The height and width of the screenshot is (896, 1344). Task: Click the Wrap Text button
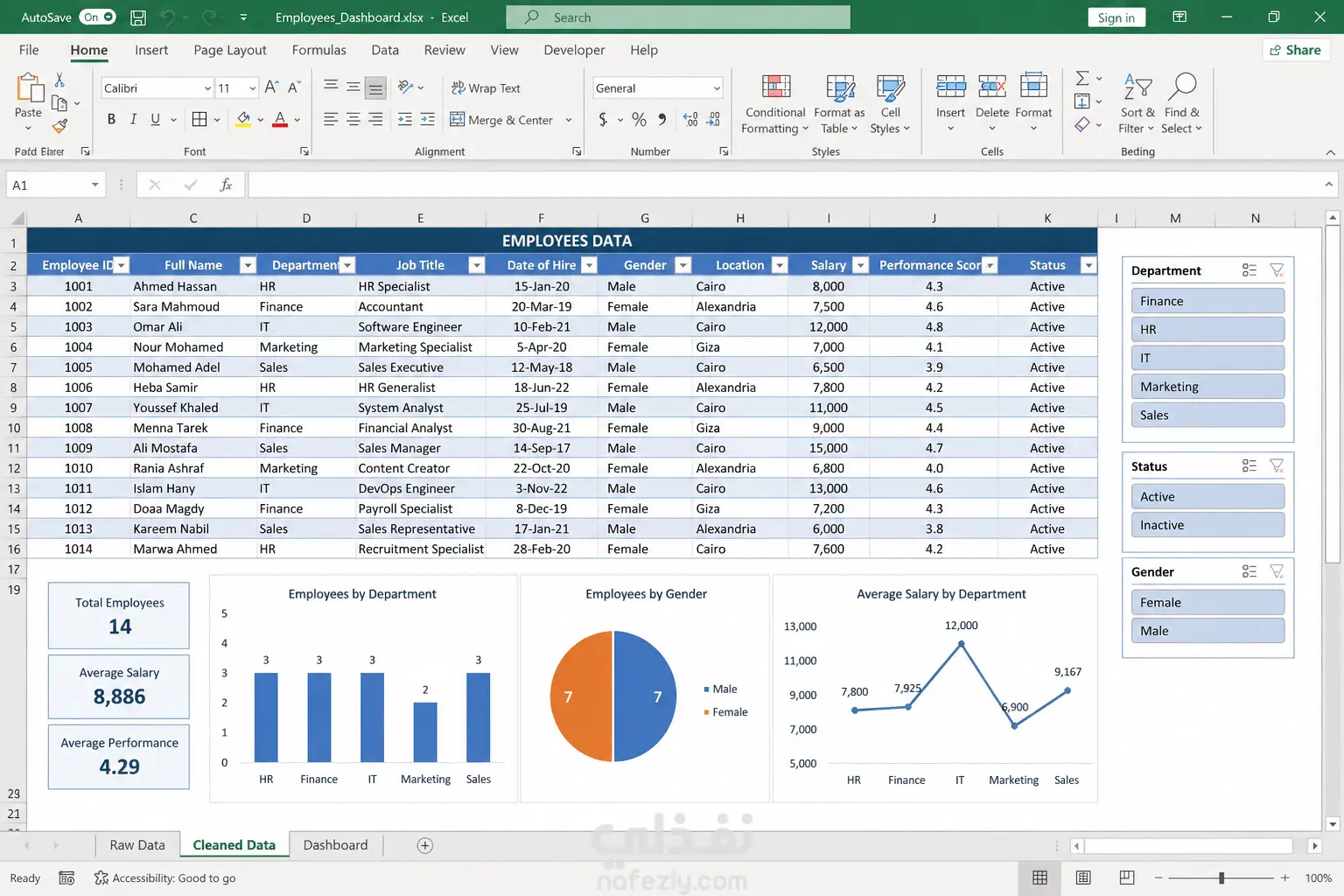(486, 88)
